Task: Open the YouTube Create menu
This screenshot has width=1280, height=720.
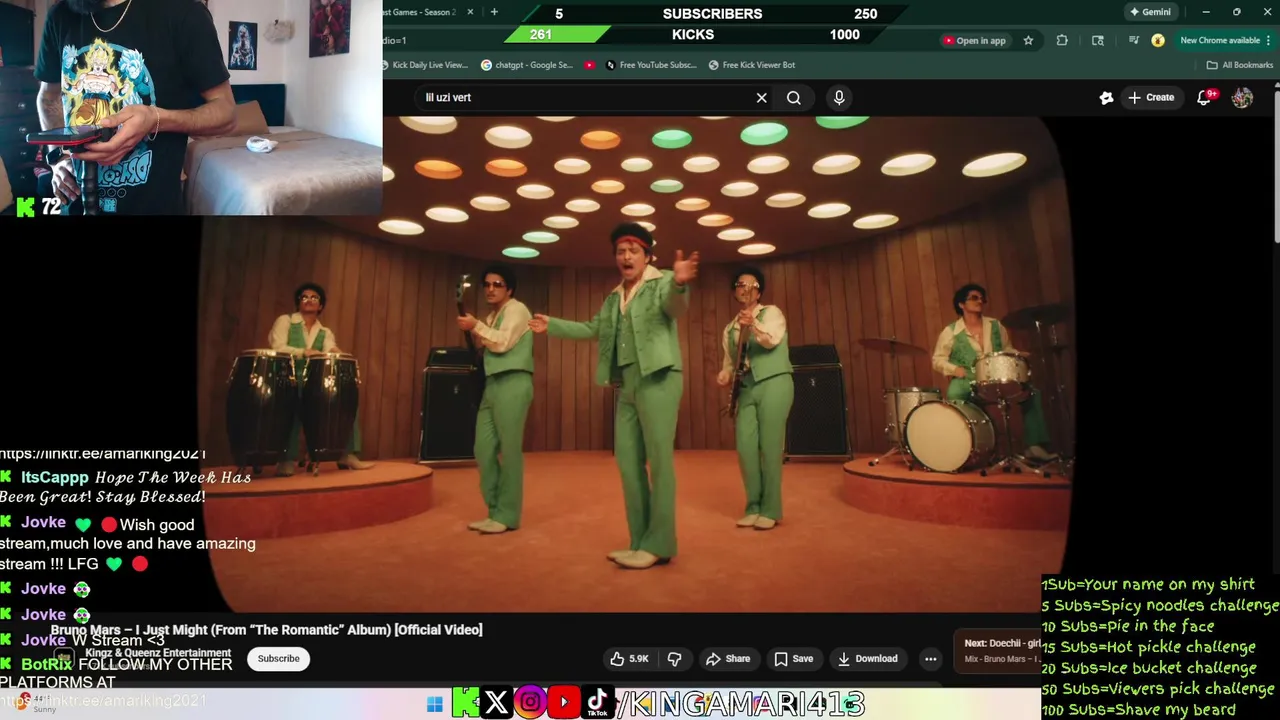Action: tap(1151, 98)
